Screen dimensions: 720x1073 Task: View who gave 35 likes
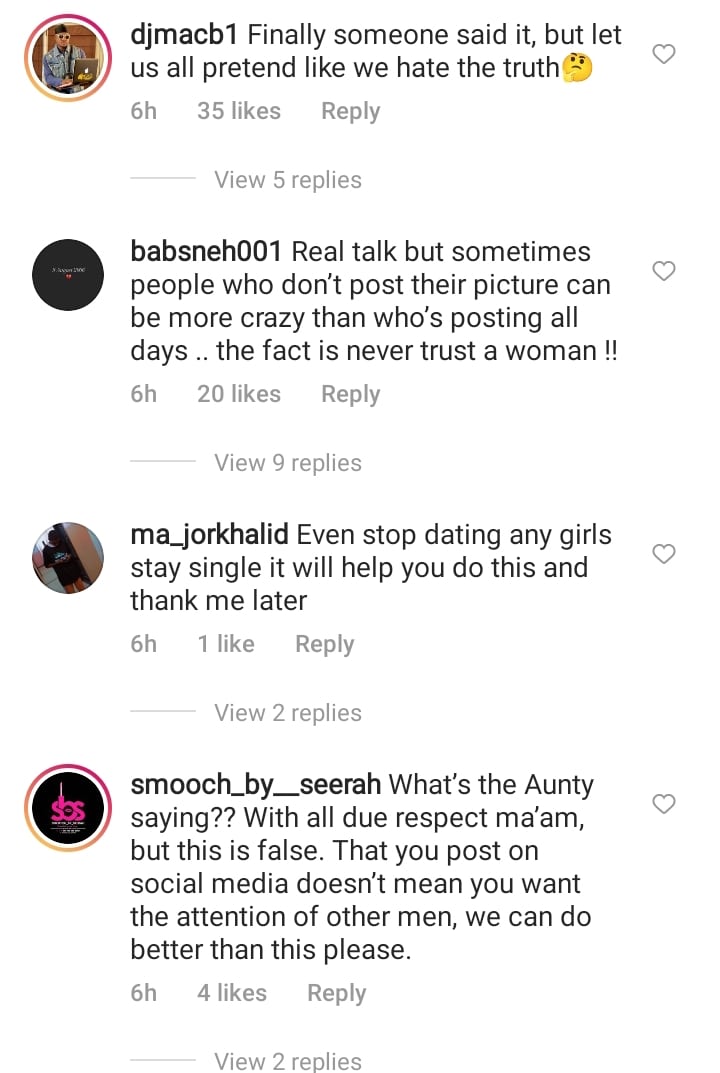click(239, 111)
